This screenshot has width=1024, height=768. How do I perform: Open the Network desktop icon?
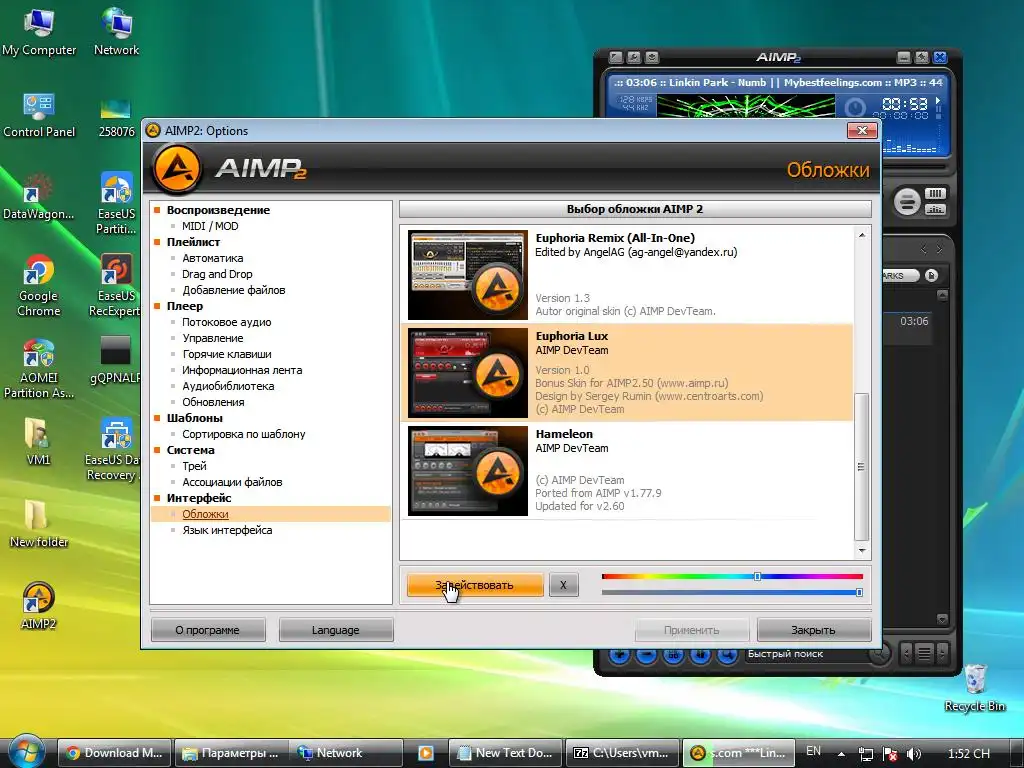click(x=116, y=32)
